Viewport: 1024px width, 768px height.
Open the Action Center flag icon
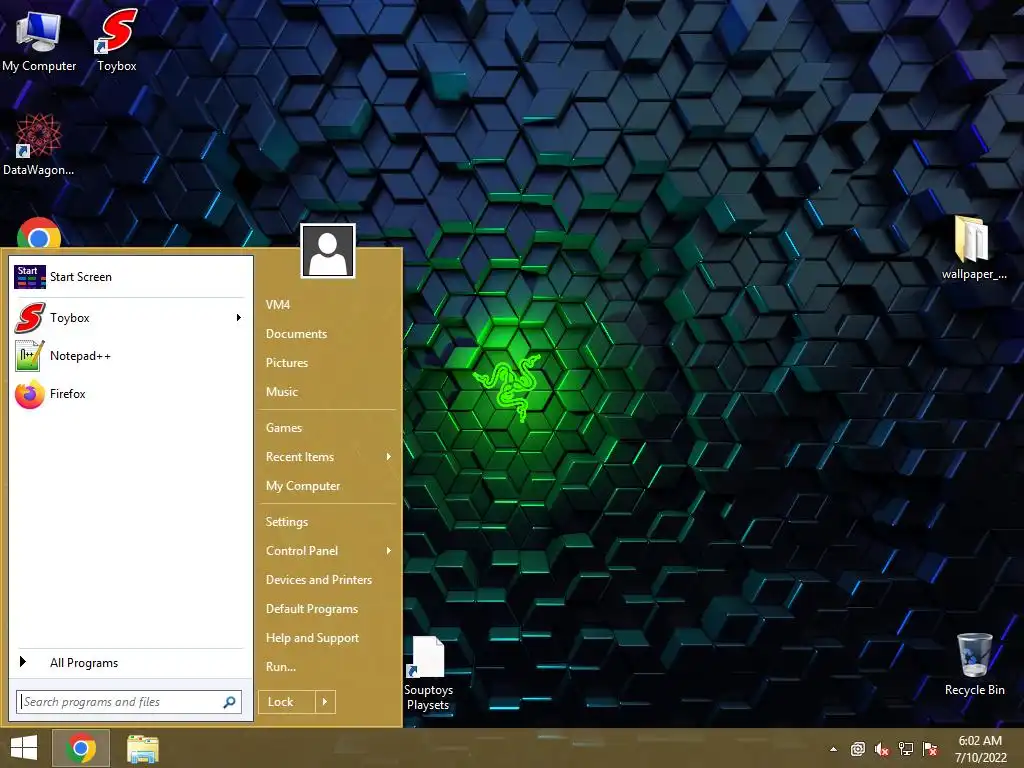point(930,749)
